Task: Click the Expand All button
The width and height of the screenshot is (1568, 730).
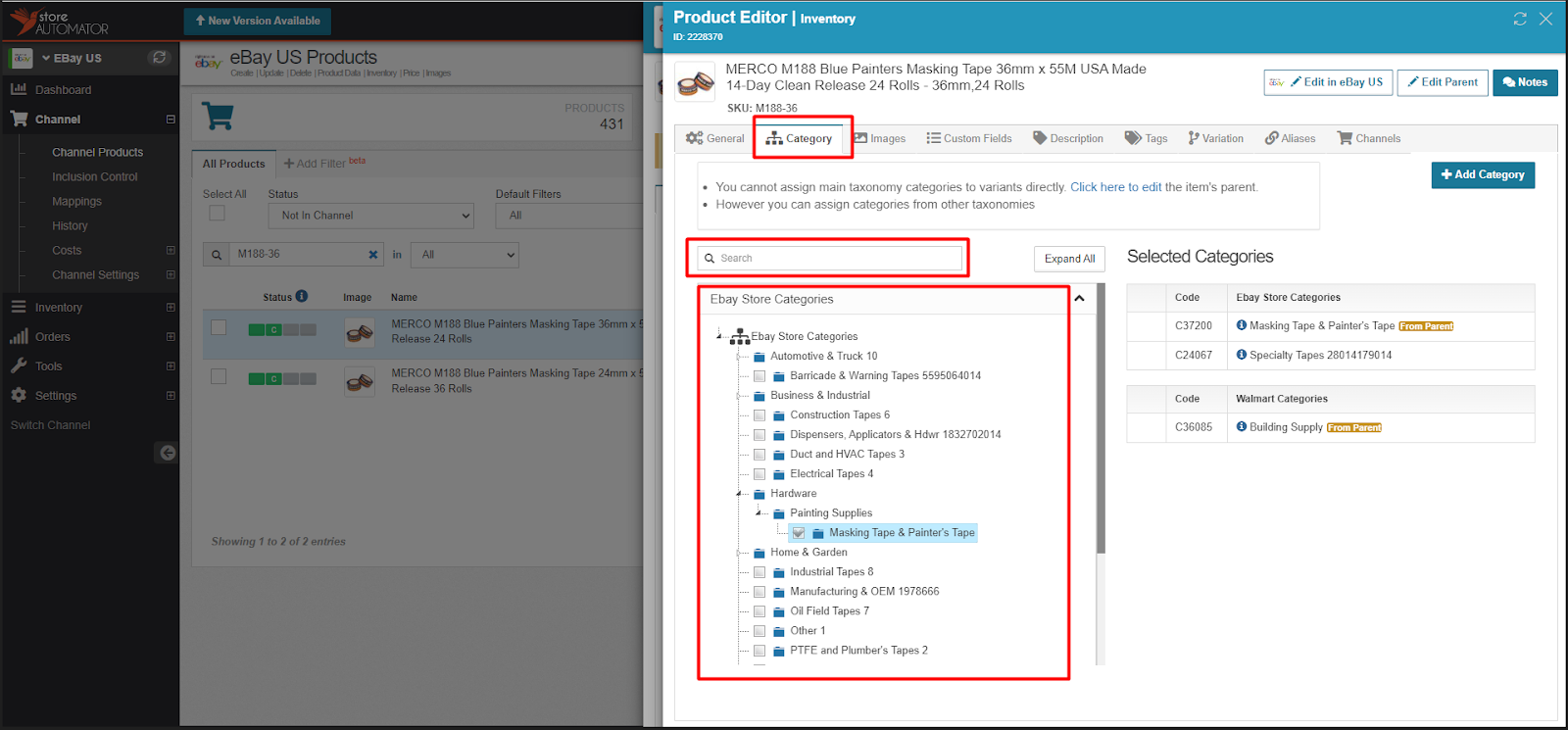Action: tap(1069, 259)
